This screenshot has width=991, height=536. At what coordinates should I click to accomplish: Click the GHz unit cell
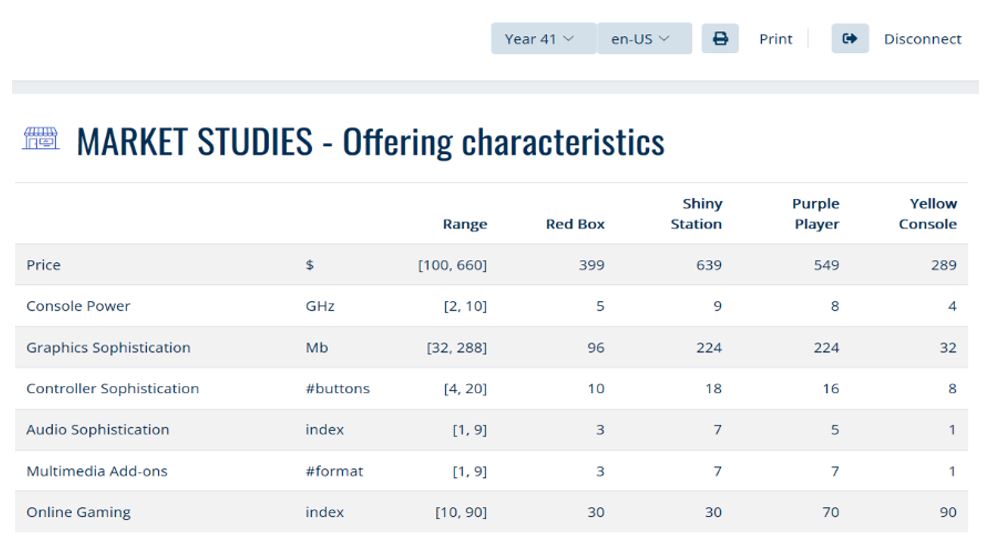(320, 306)
